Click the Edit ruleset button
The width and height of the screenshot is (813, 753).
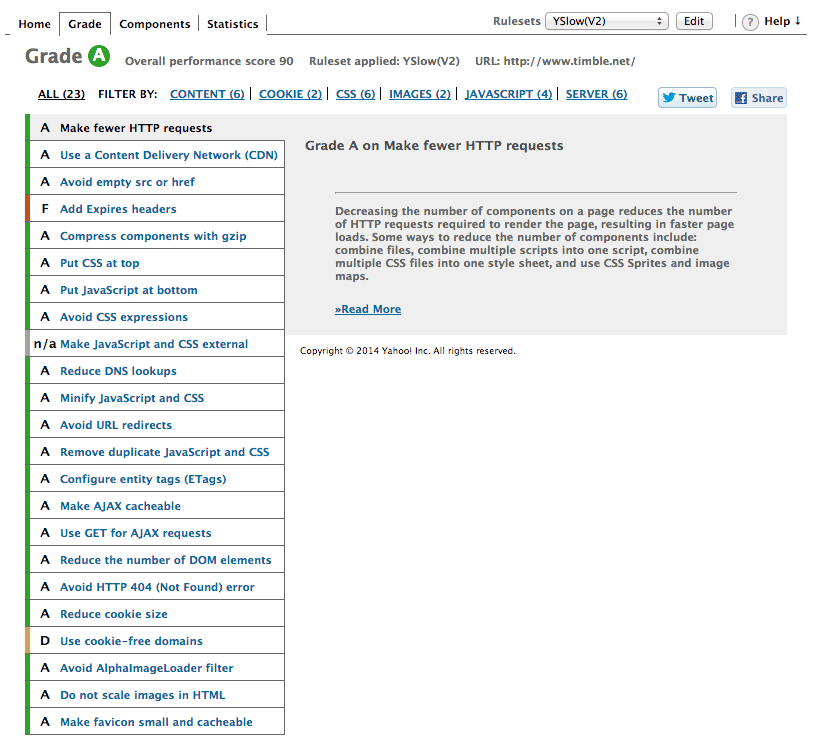[694, 21]
